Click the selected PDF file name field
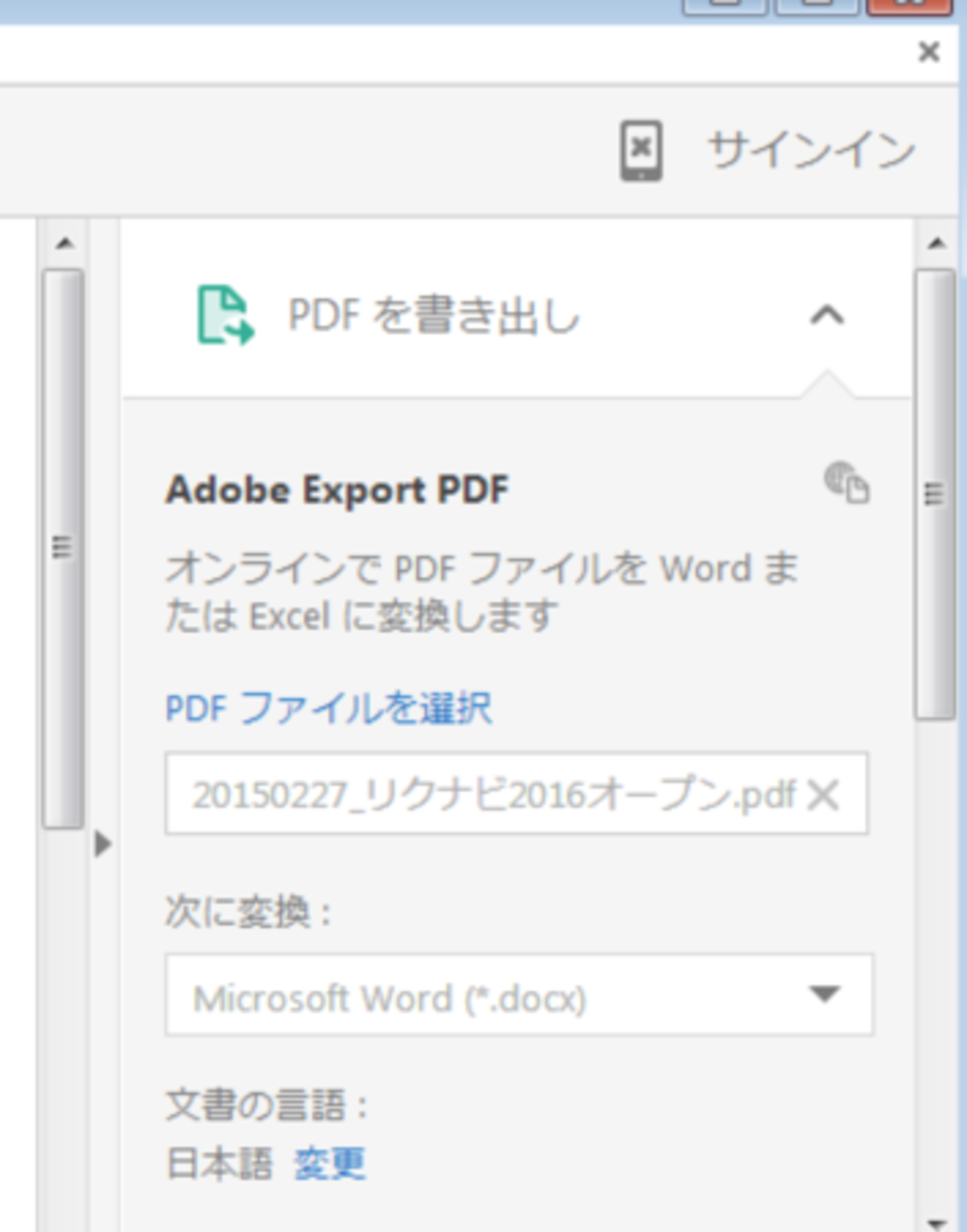 pyautogui.click(x=516, y=793)
